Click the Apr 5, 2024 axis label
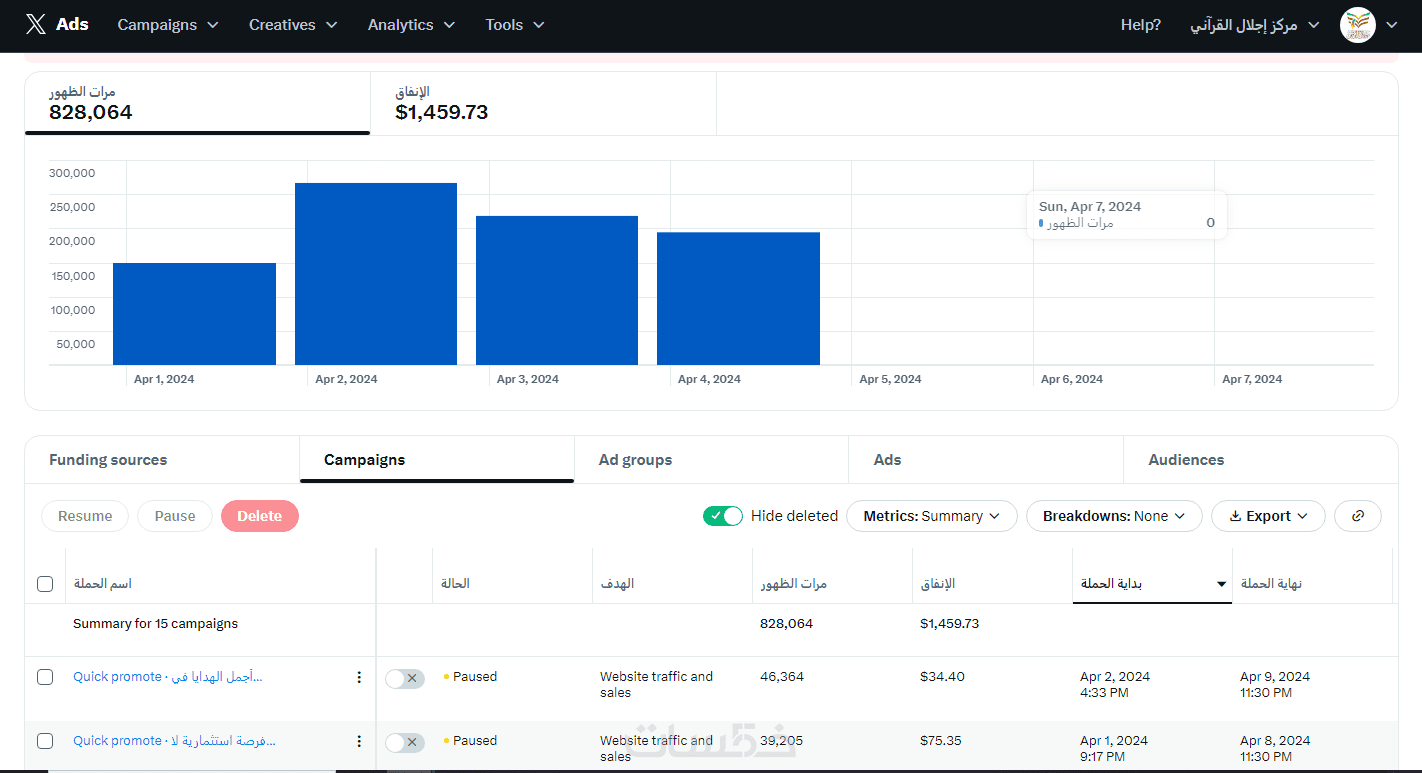This screenshot has height=773, width=1422. click(890, 380)
